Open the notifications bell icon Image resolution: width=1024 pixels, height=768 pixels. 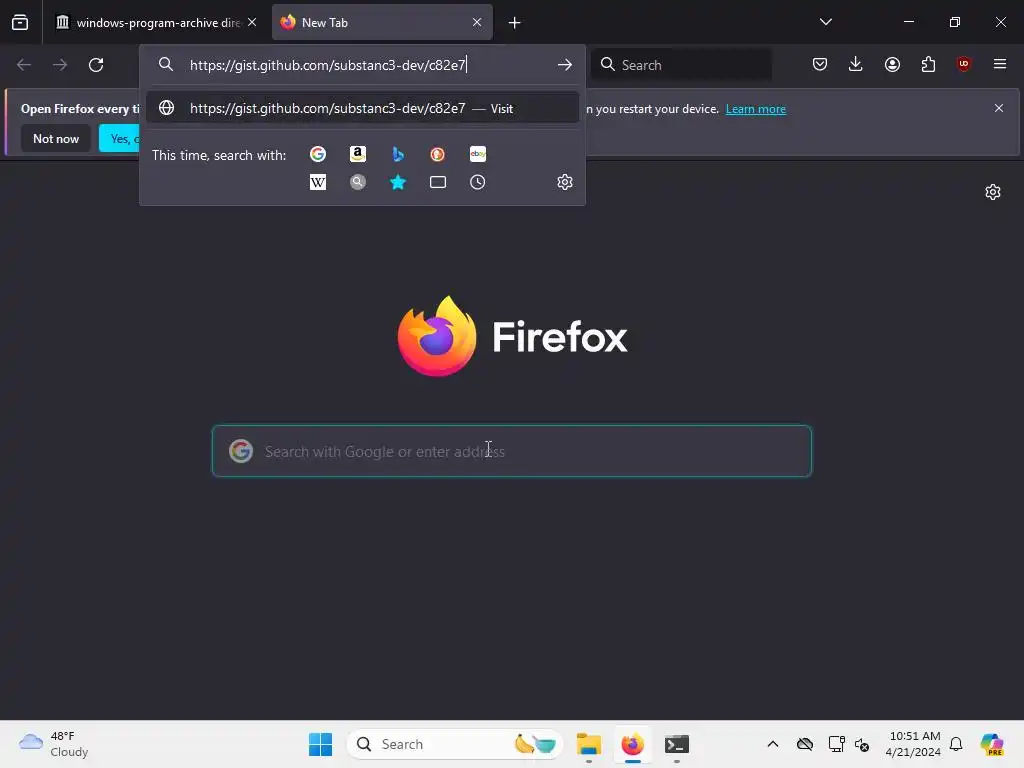pyautogui.click(x=956, y=744)
